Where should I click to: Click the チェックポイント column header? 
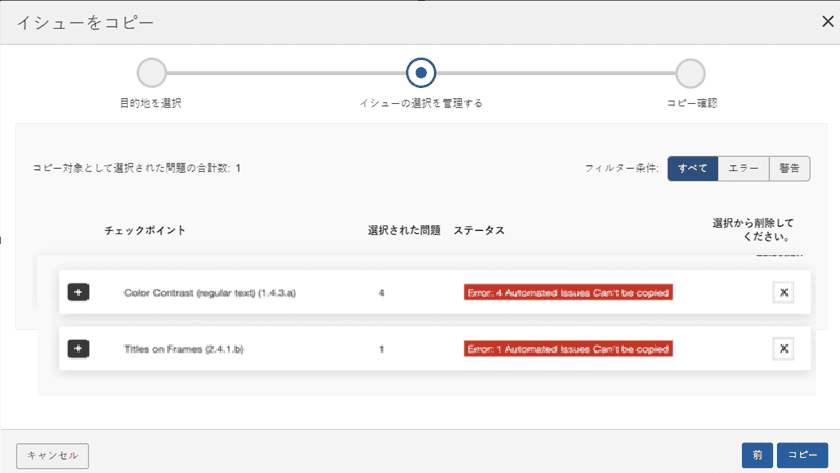tap(145, 230)
